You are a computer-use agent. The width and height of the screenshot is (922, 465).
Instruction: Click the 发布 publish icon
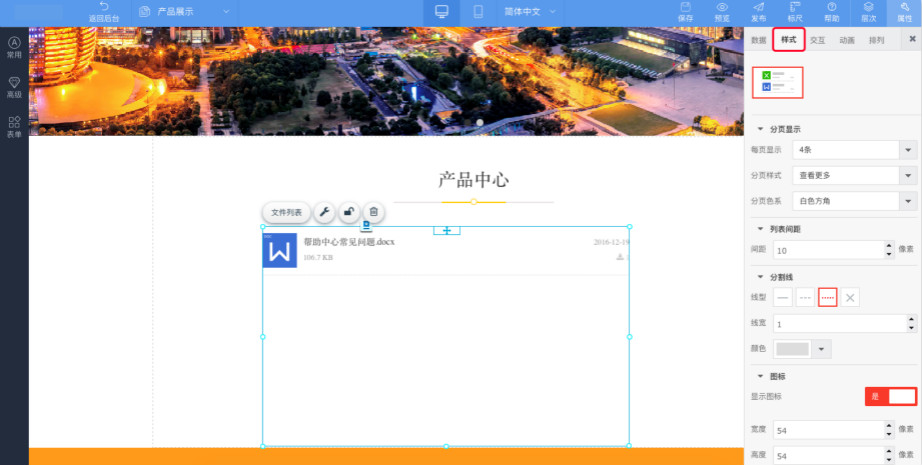tap(758, 12)
